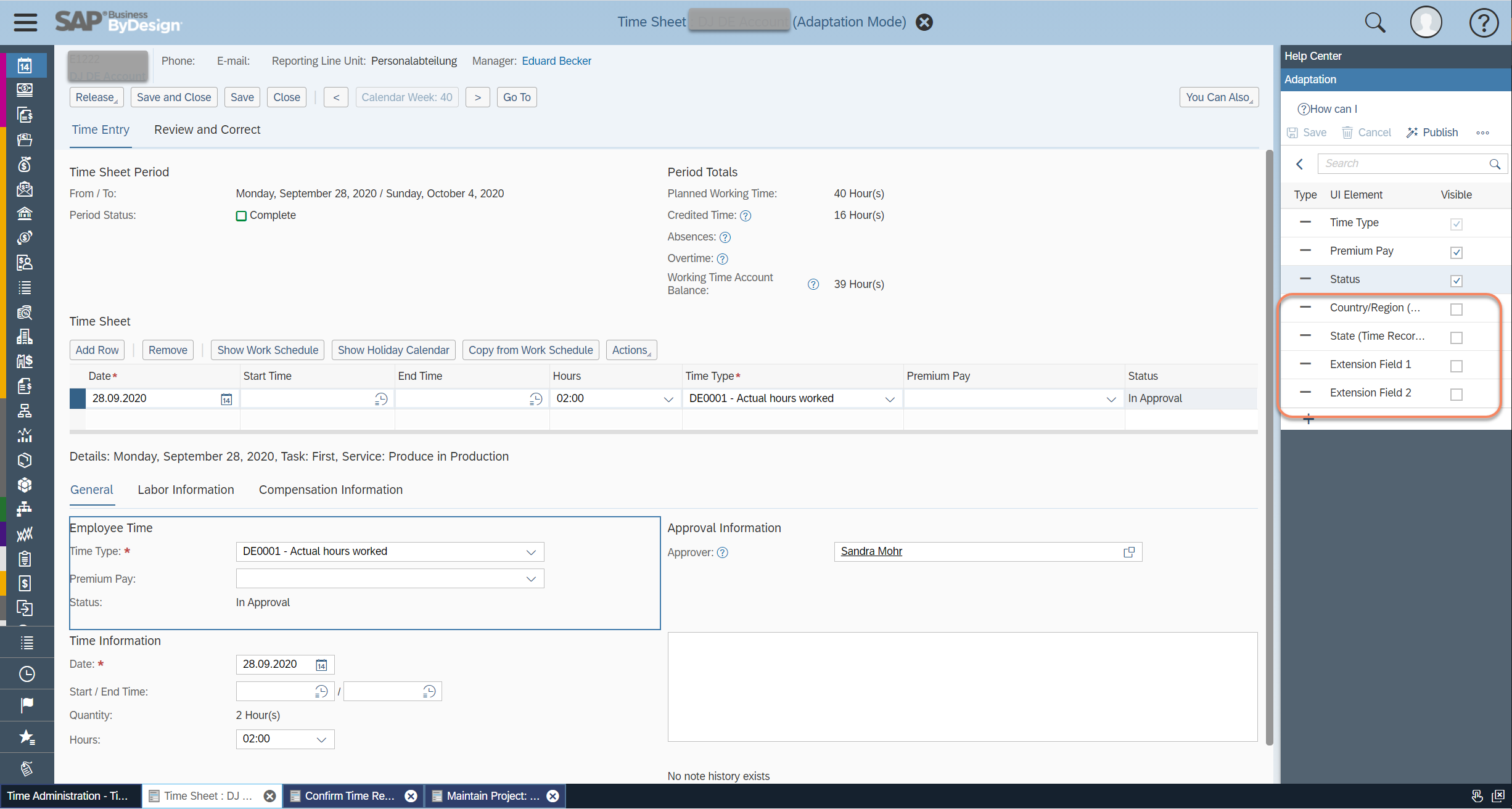Click the Add Row button in Time Sheet
1512x809 pixels.
(x=96, y=350)
